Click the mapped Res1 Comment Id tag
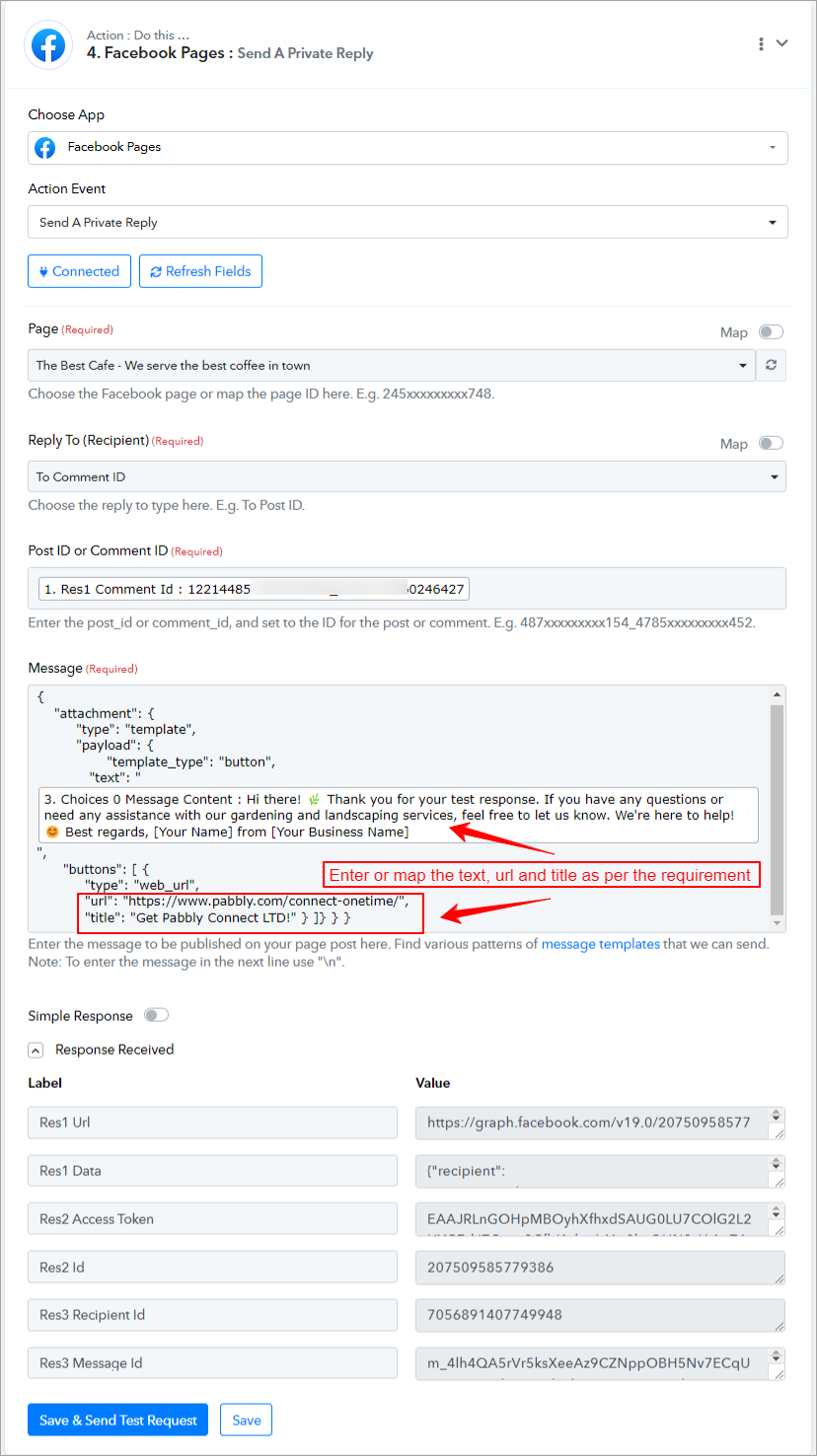 coord(254,589)
